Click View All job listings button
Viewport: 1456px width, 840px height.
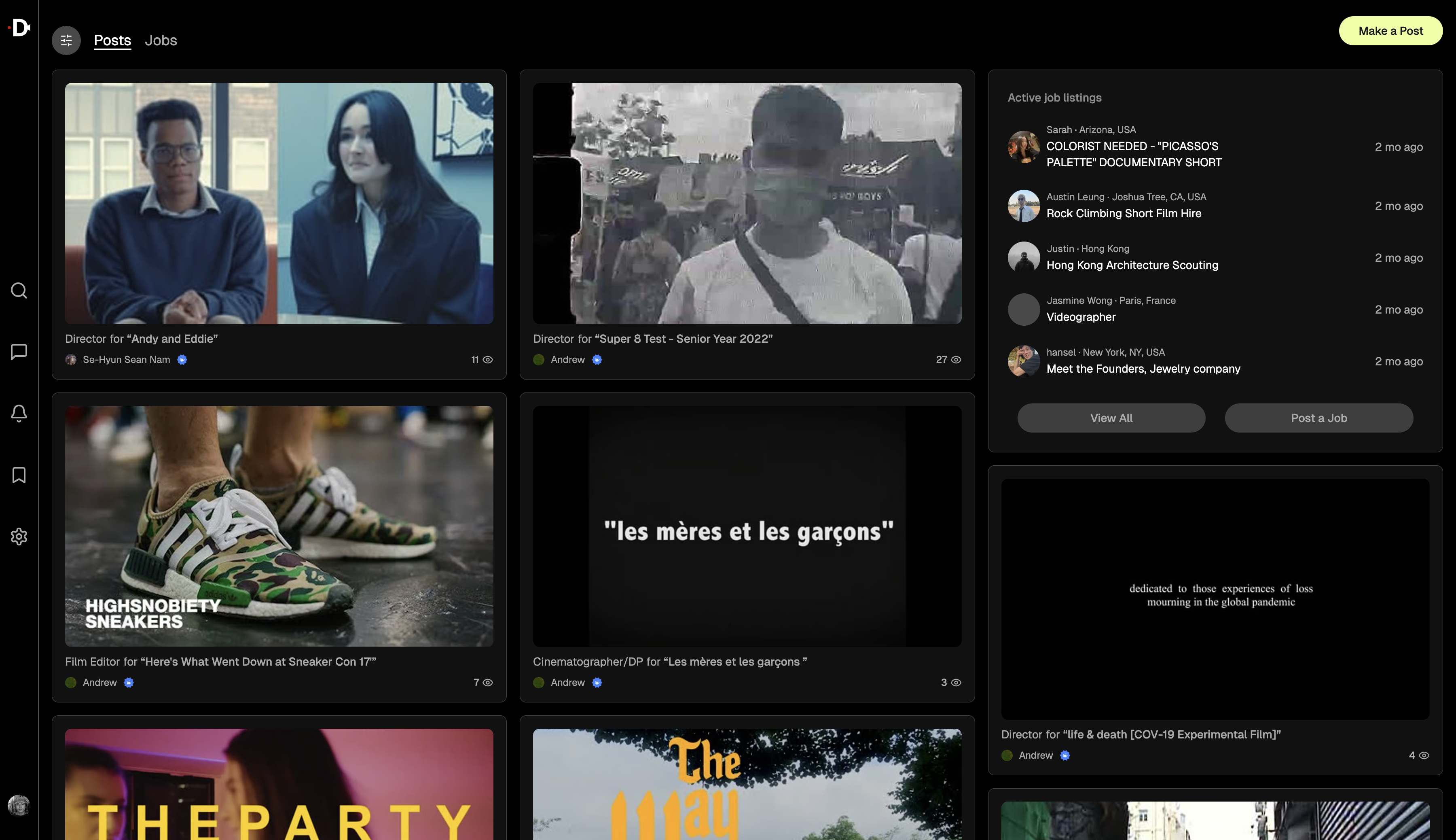point(1111,418)
